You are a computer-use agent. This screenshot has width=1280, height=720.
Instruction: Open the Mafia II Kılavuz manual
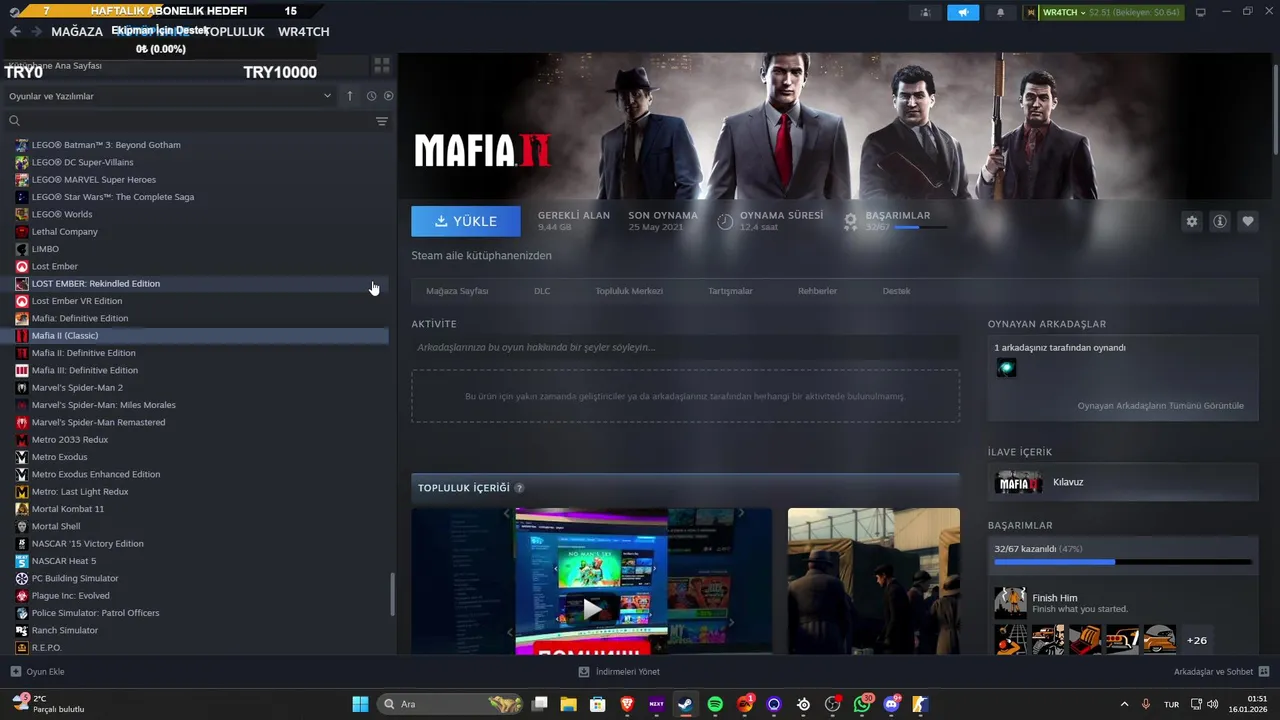1123,482
